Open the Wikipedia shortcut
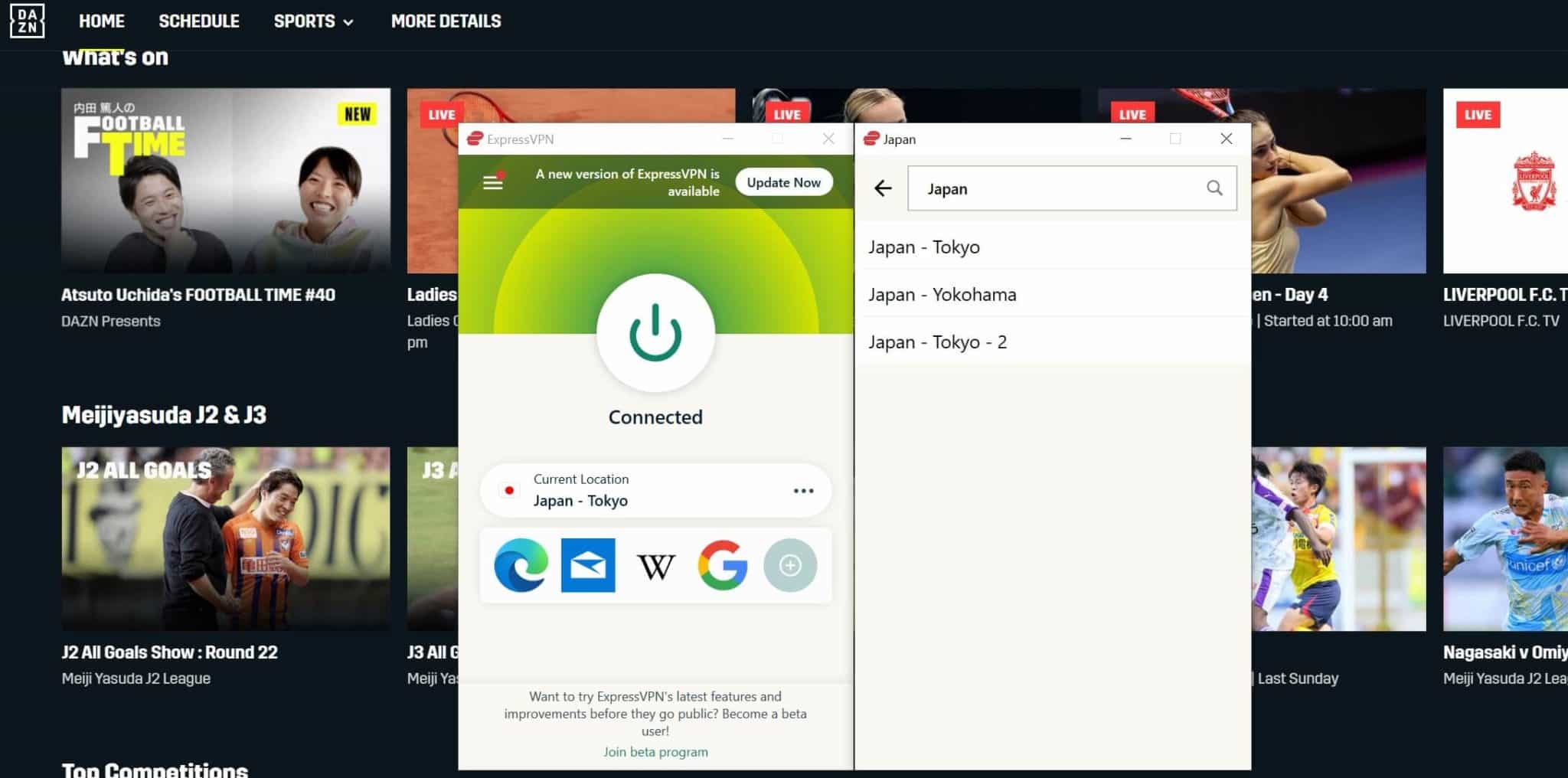Screen dimensions: 1568x778 click(656, 566)
